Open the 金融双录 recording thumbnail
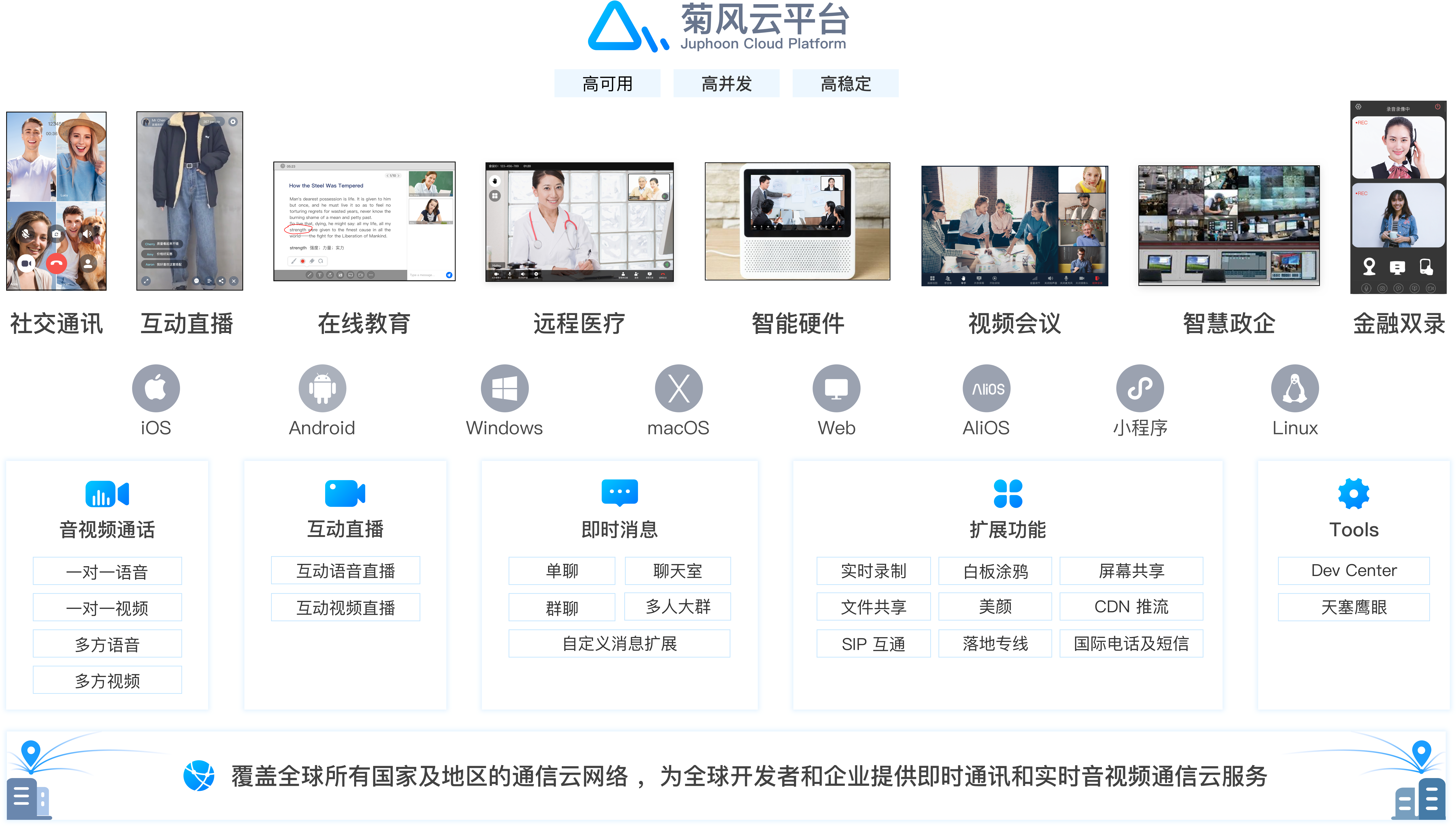This screenshot has width=1456, height=826. [1398, 197]
